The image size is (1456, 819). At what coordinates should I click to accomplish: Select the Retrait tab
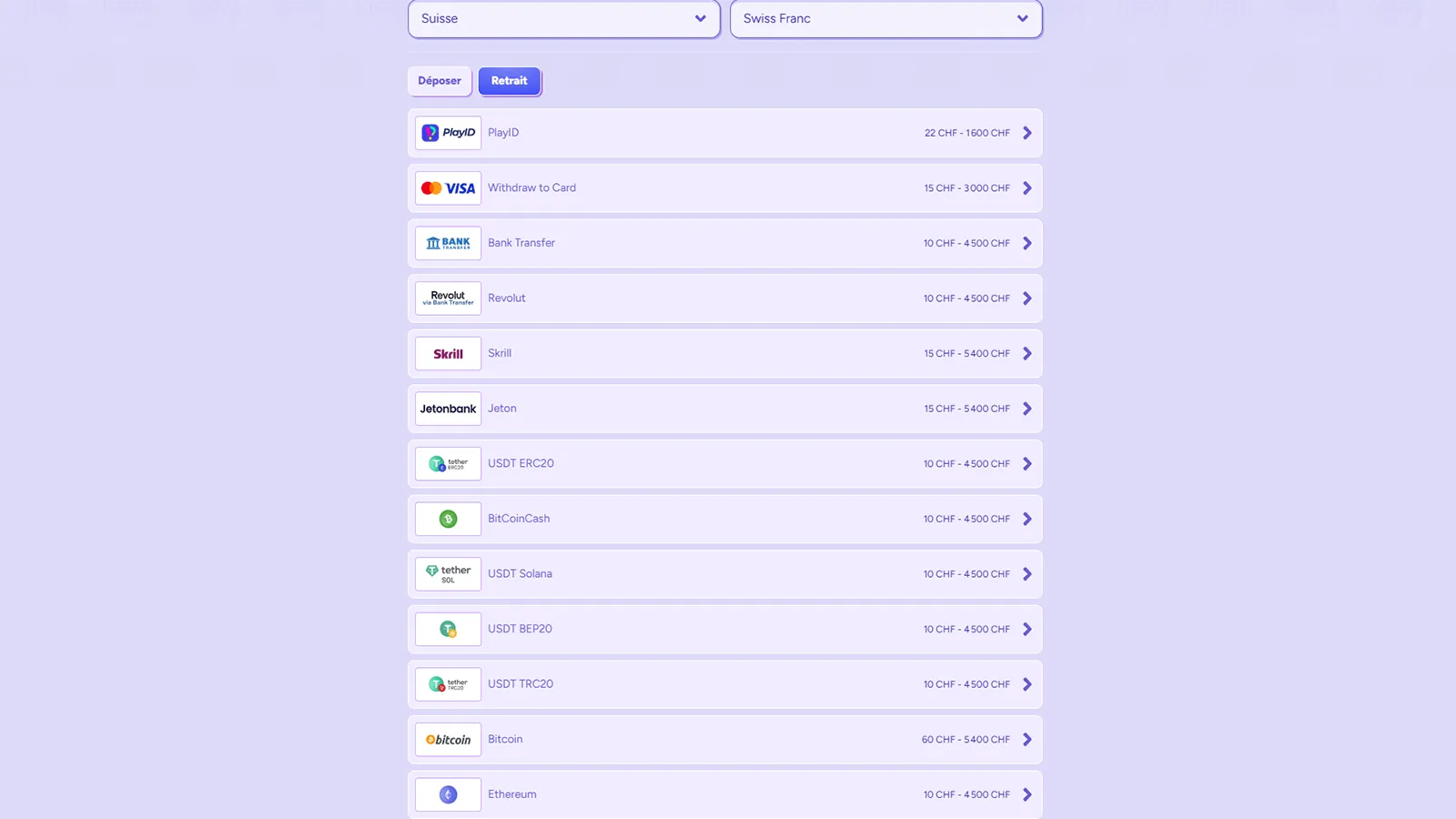pyautogui.click(x=510, y=81)
